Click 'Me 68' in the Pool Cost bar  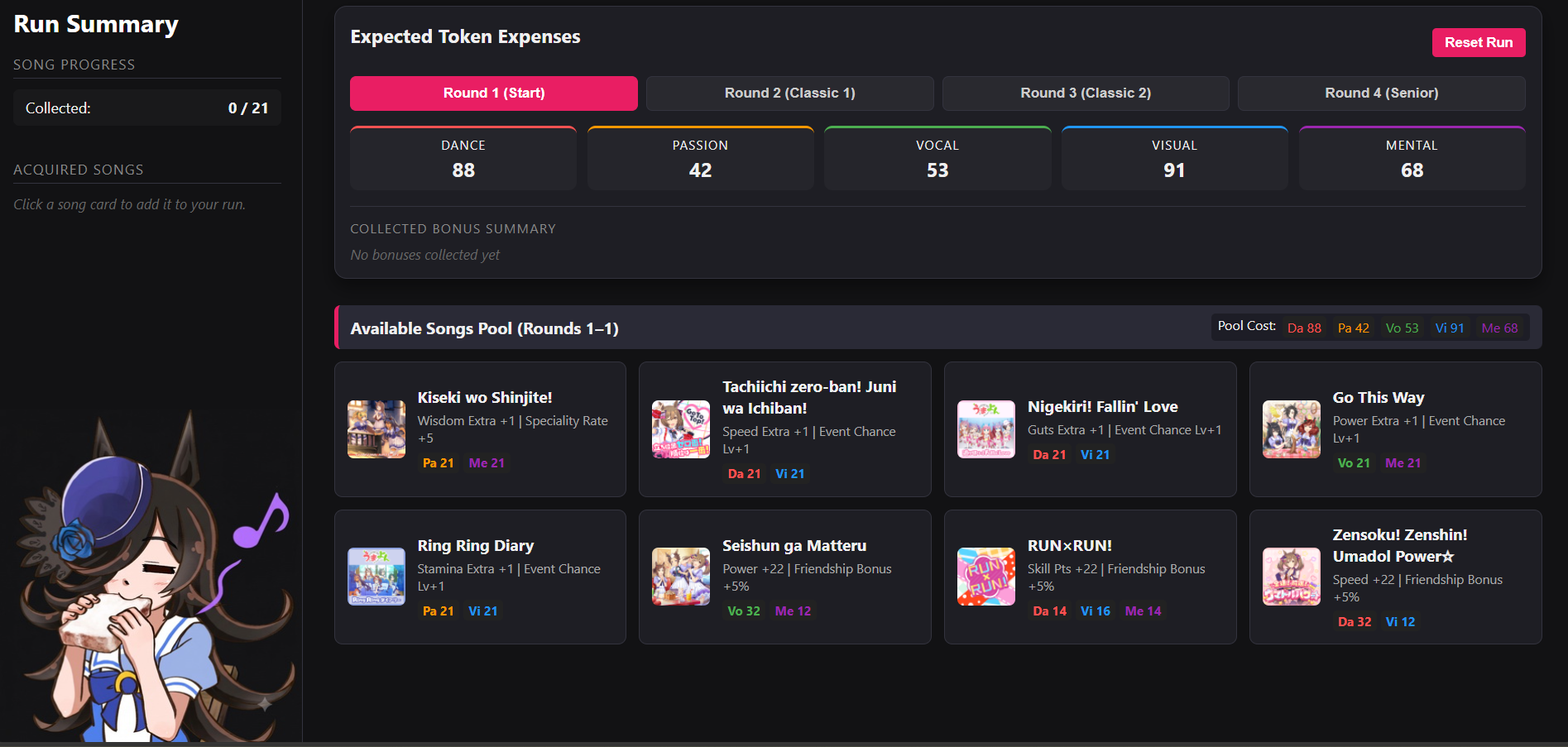coord(1499,328)
